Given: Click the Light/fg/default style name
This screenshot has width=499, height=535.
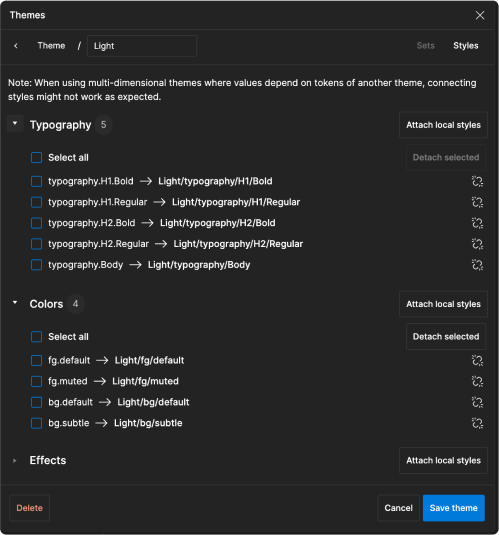Looking at the screenshot, I should click(149, 360).
